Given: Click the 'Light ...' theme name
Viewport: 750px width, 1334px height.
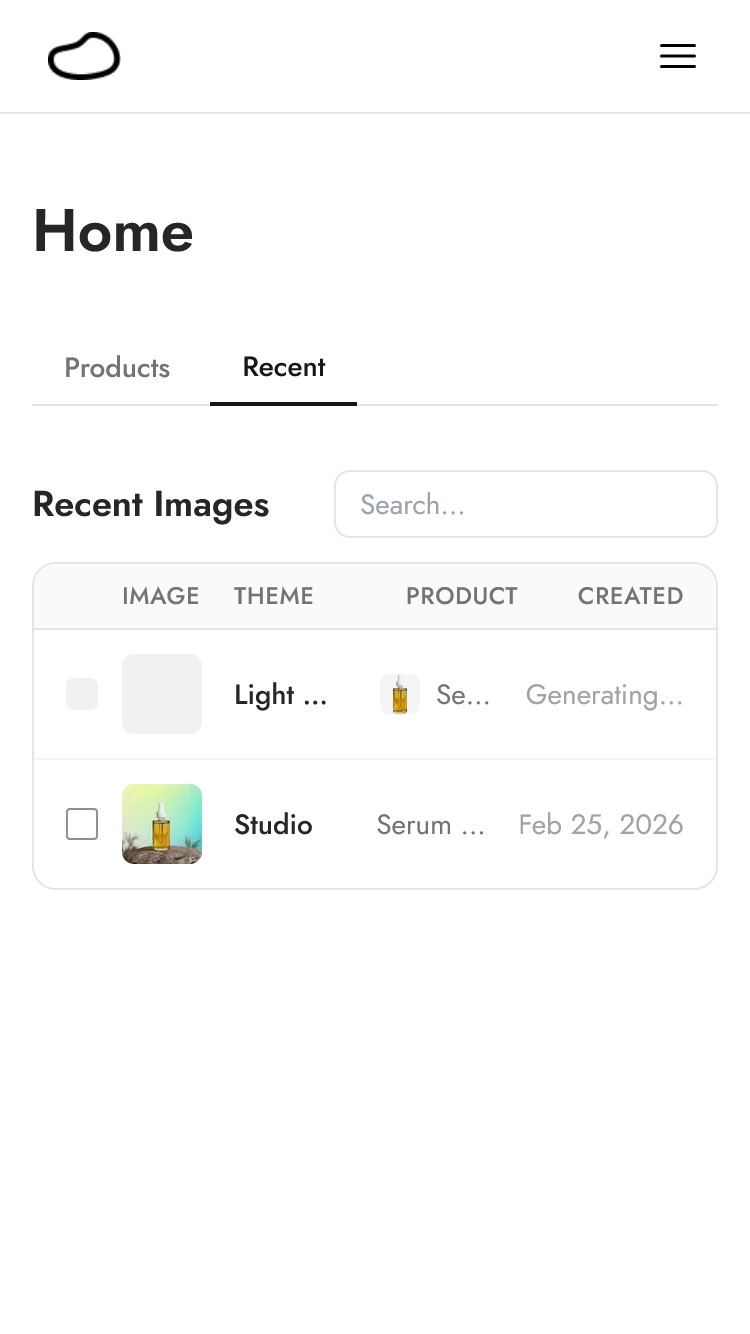Looking at the screenshot, I should click(280, 695).
